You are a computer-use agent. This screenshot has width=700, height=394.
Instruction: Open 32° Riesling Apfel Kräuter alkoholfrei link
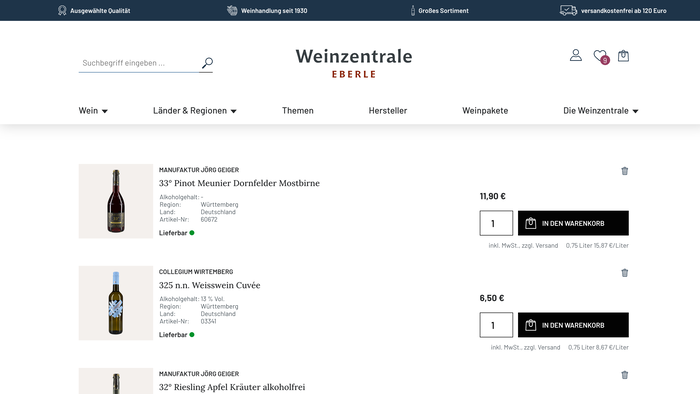pos(232,387)
